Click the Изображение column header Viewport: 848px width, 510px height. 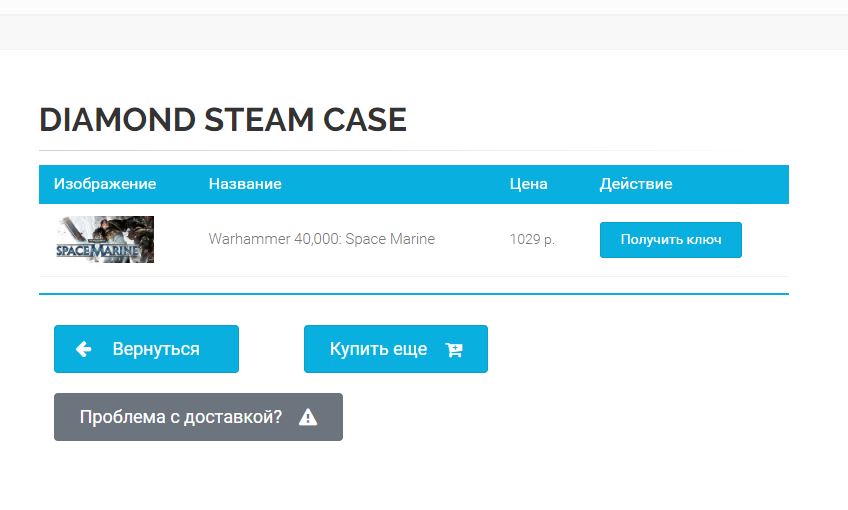(105, 184)
